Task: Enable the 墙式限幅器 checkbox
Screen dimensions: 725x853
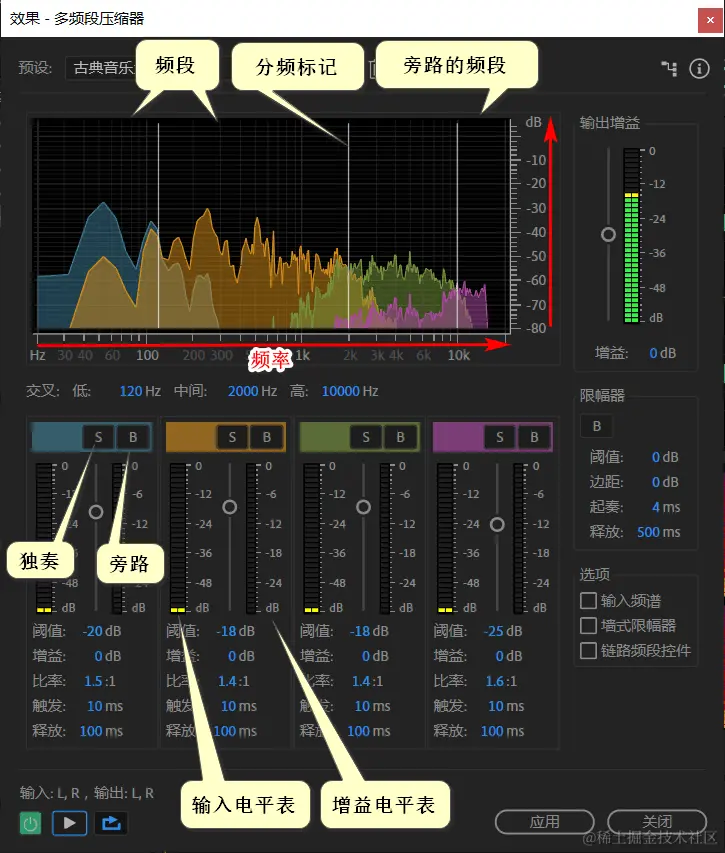Action: [x=588, y=626]
